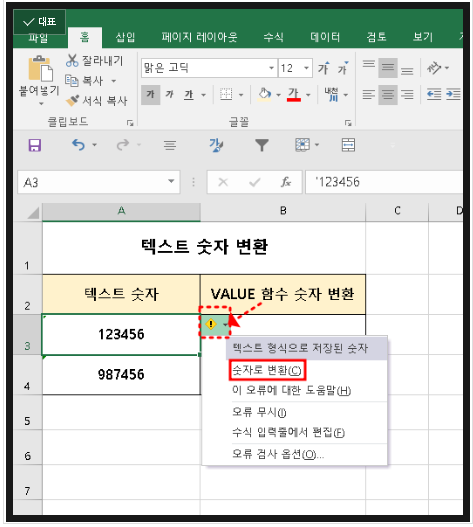Apply red font color
473x527 pixels.
click(293, 94)
